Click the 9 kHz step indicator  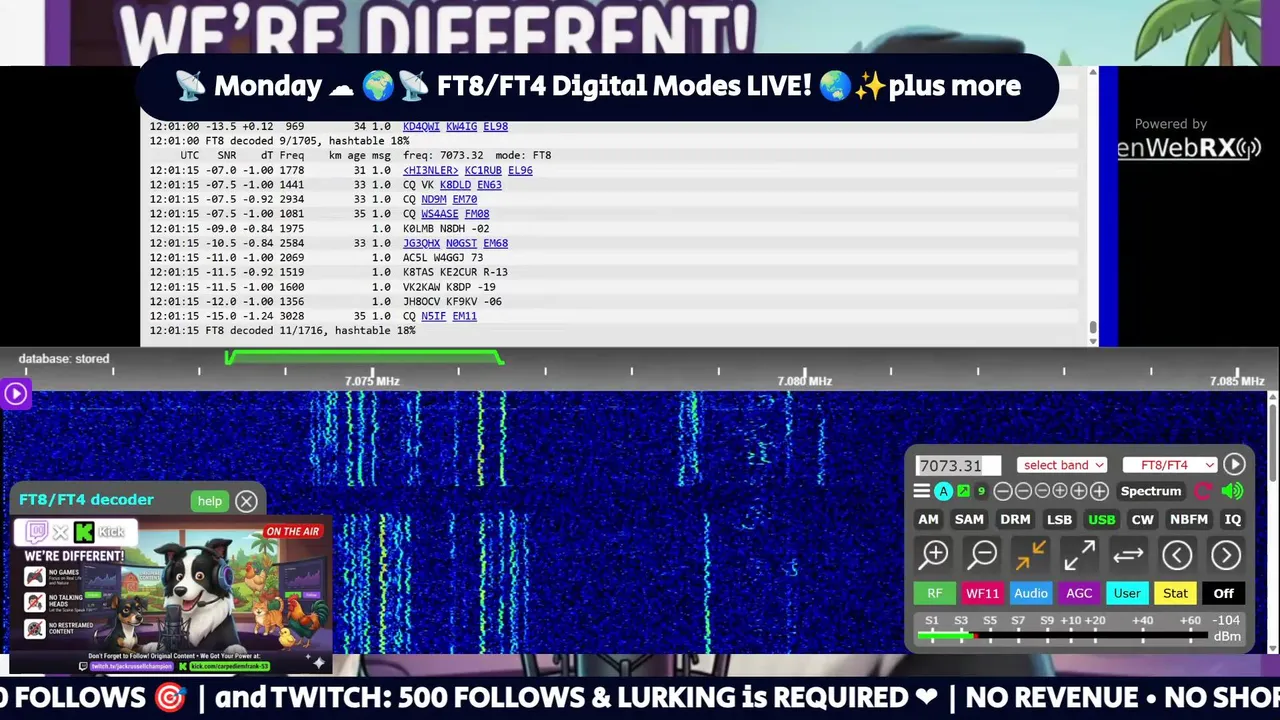pos(981,491)
